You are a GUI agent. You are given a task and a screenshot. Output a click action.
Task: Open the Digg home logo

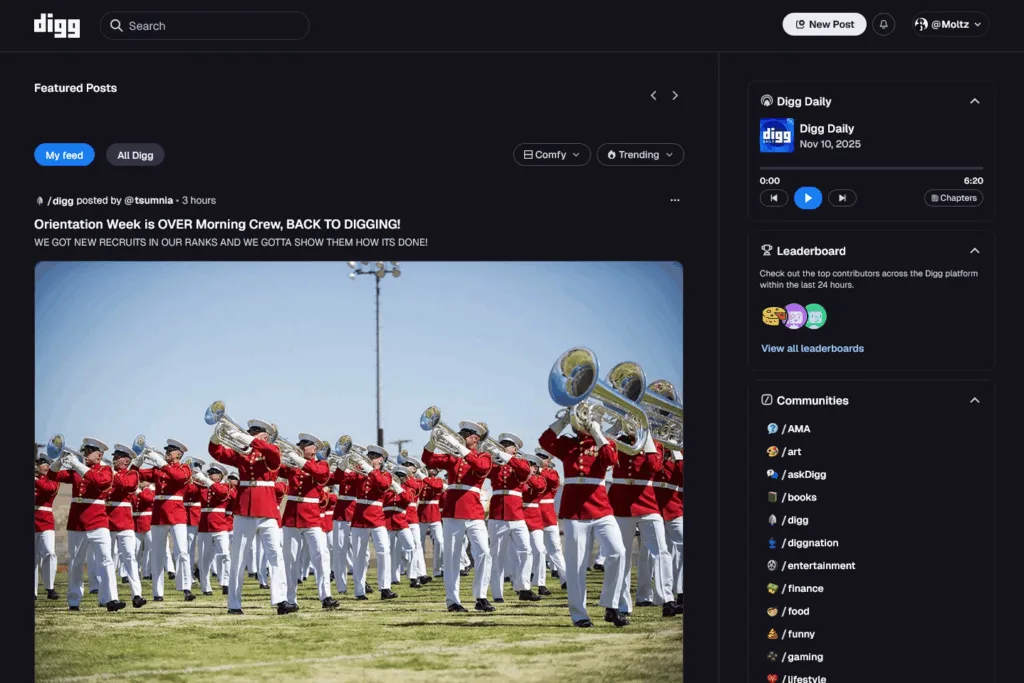(56, 25)
